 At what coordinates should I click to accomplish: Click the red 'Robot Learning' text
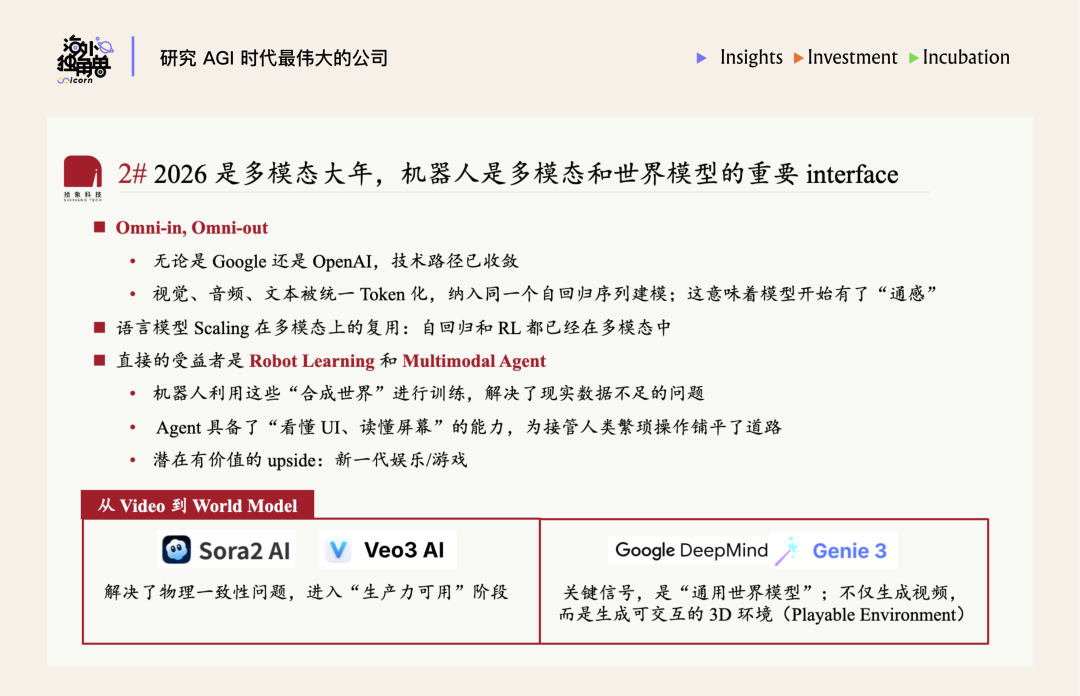312,361
